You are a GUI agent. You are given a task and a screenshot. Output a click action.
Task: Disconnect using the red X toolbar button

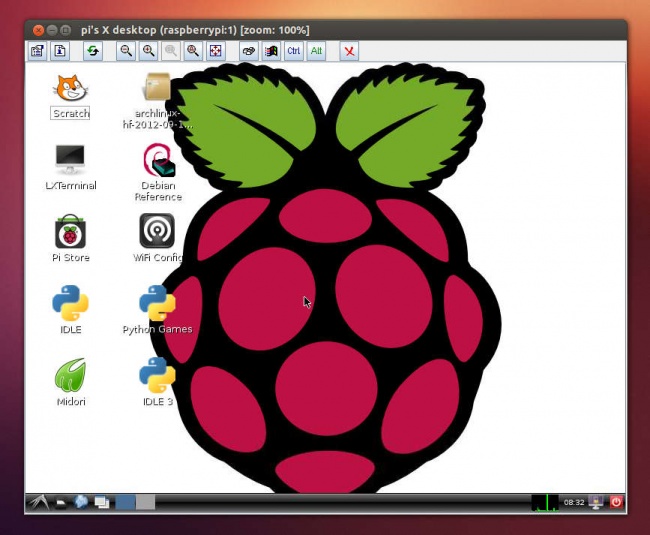pos(349,51)
